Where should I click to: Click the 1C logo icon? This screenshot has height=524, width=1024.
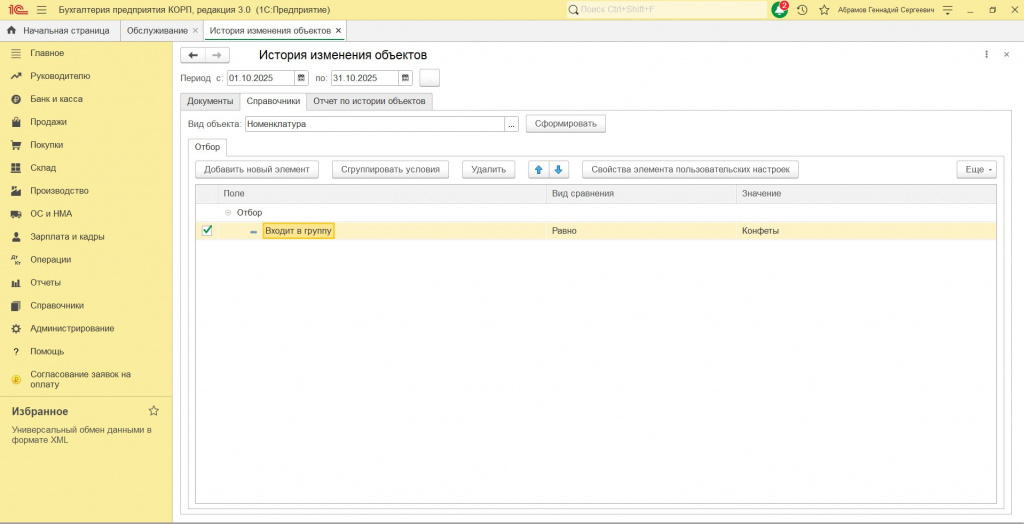click(16, 10)
